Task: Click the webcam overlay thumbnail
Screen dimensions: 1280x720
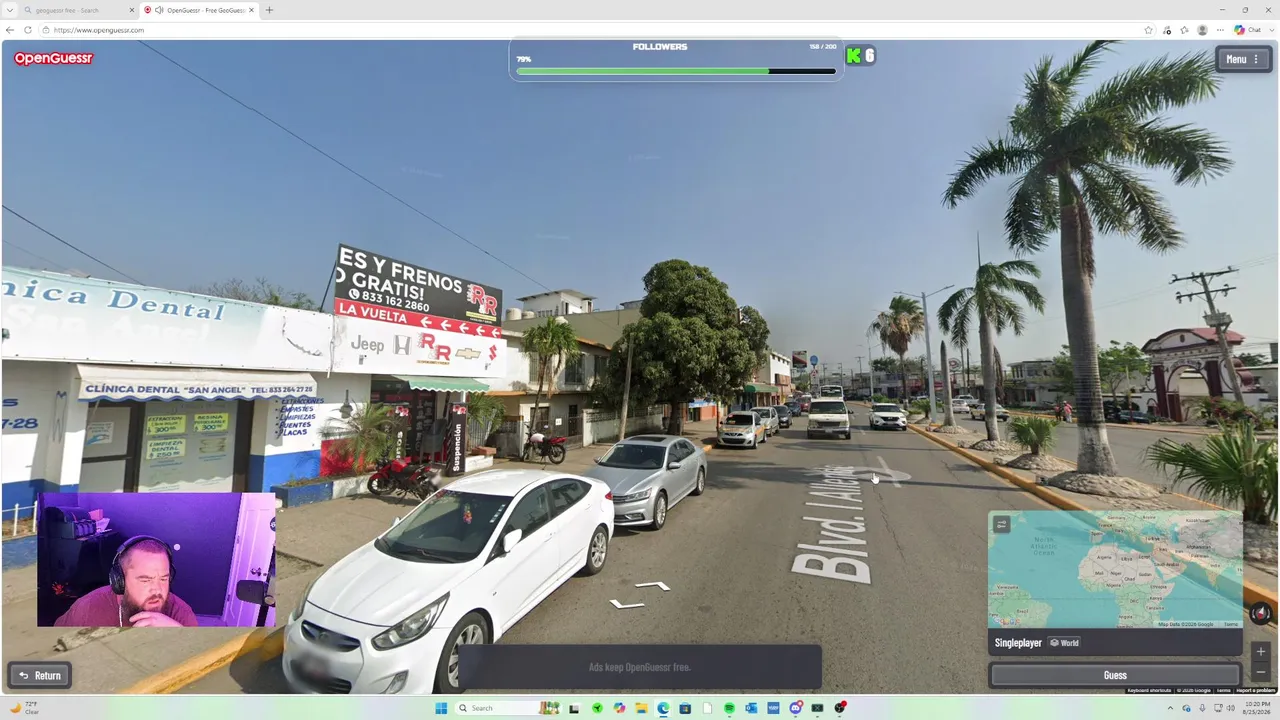Action: (x=156, y=559)
